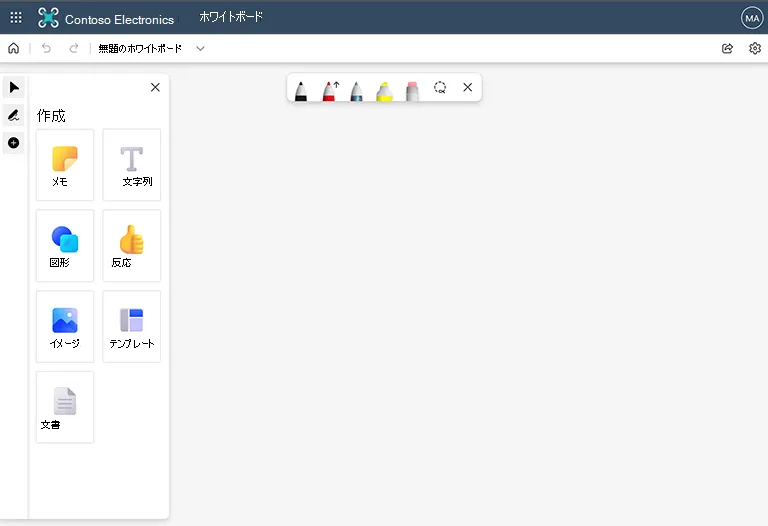Close the pen toolbar
Screen dimensions: 768x526
coord(468,87)
